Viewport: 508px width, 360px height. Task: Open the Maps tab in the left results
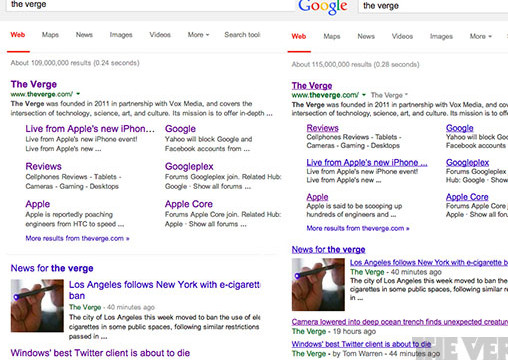(50, 35)
